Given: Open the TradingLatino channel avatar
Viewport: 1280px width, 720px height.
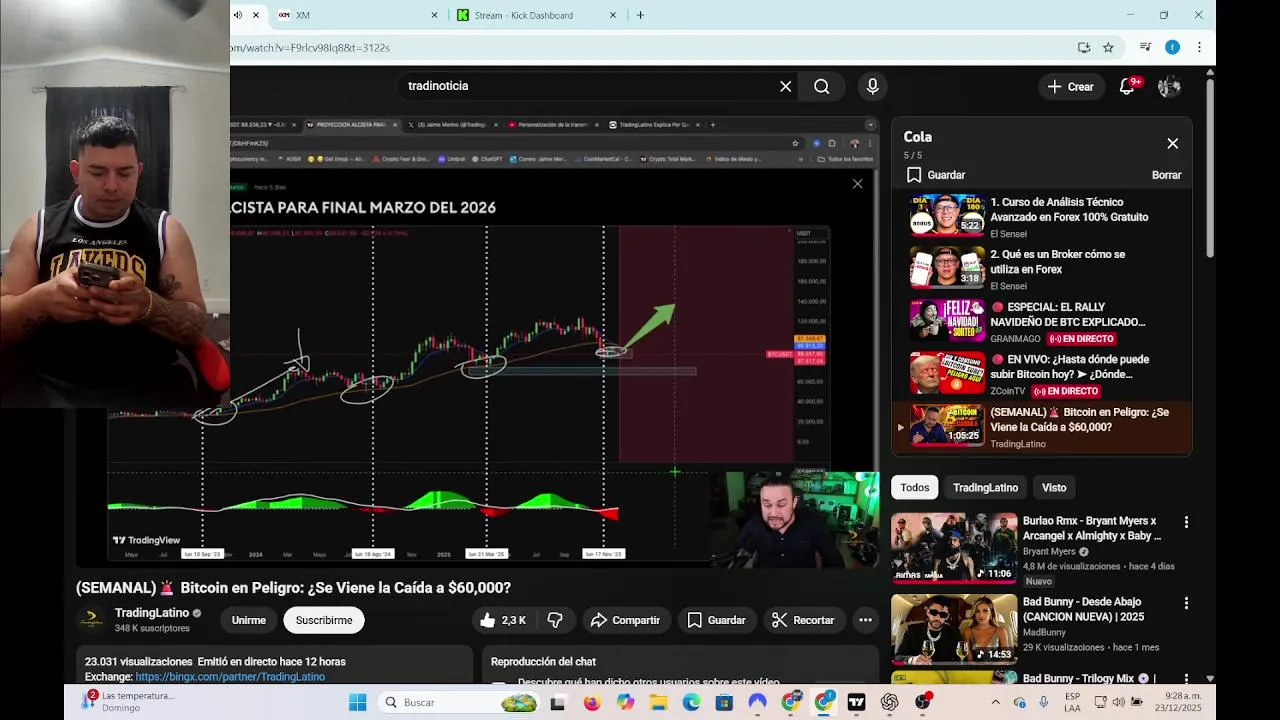Looking at the screenshot, I should pos(91,620).
